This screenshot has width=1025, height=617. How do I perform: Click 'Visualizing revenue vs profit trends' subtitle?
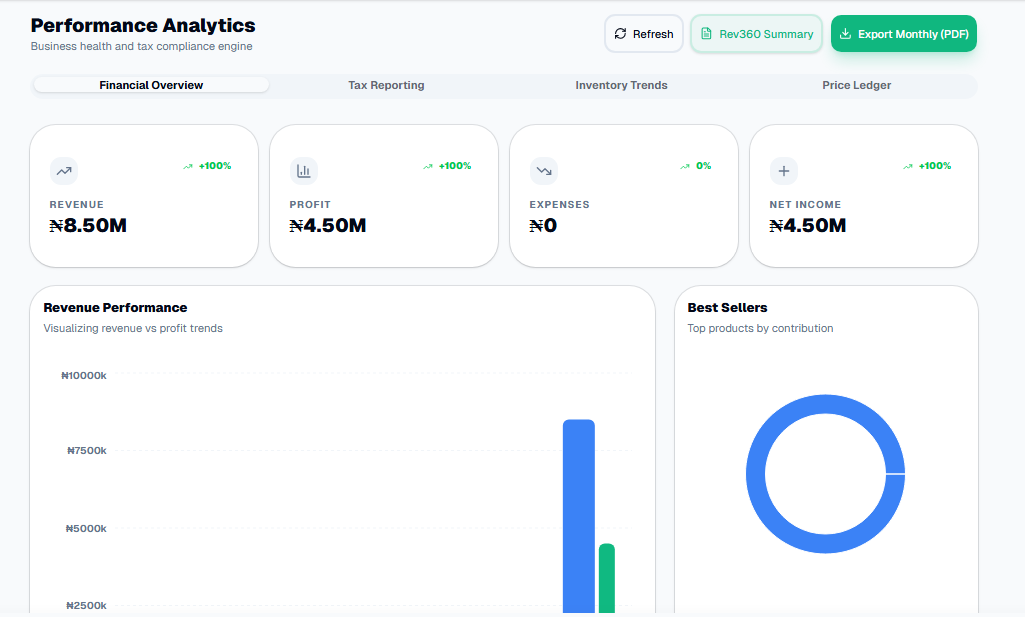133,328
